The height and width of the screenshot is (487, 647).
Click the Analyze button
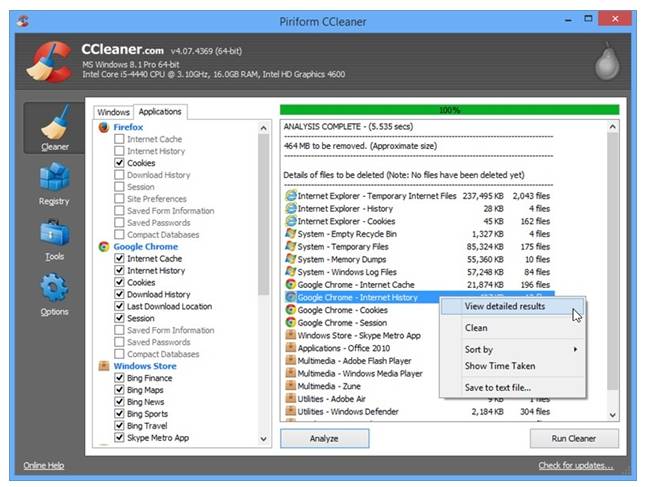click(x=324, y=438)
